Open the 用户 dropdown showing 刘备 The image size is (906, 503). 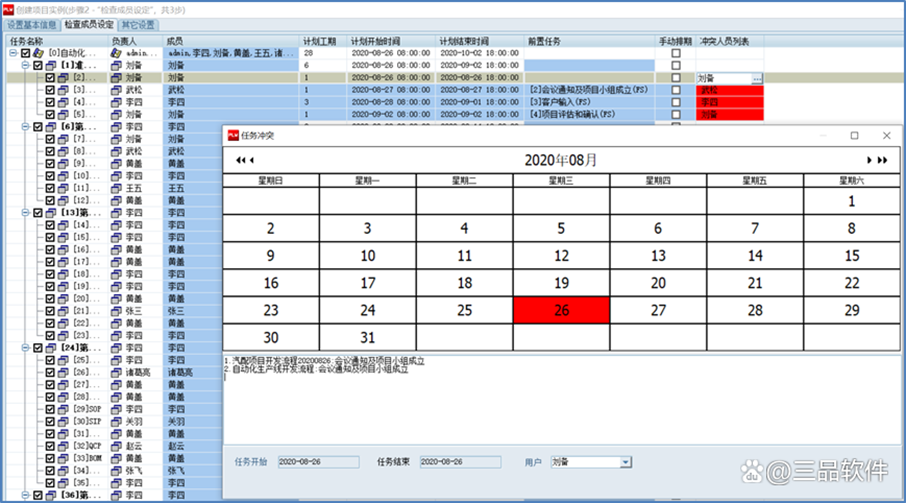click(626, 462)
